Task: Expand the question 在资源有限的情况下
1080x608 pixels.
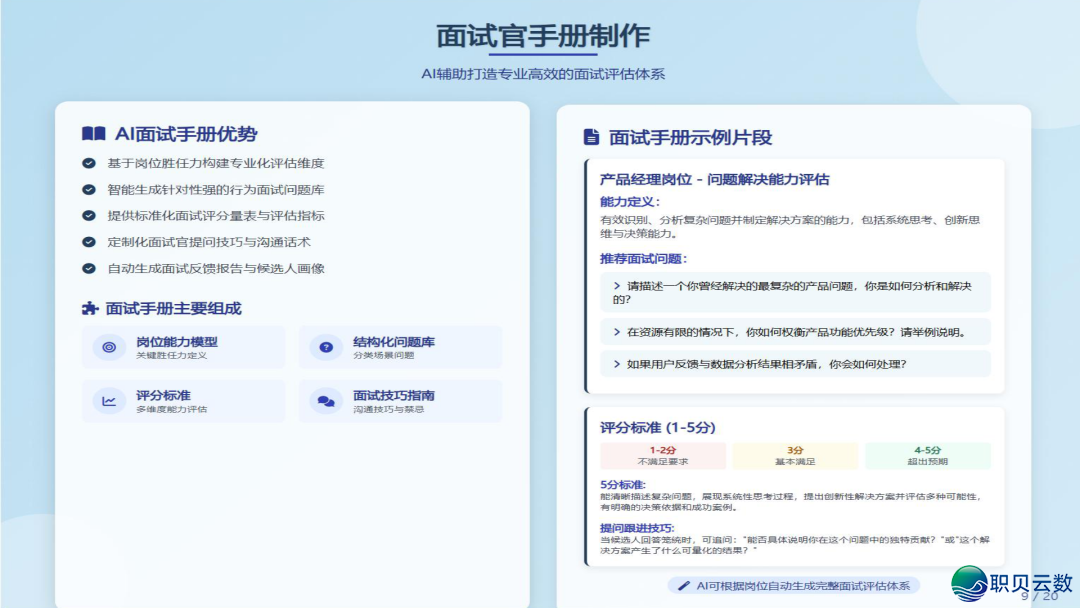Action: click(795, 332)
